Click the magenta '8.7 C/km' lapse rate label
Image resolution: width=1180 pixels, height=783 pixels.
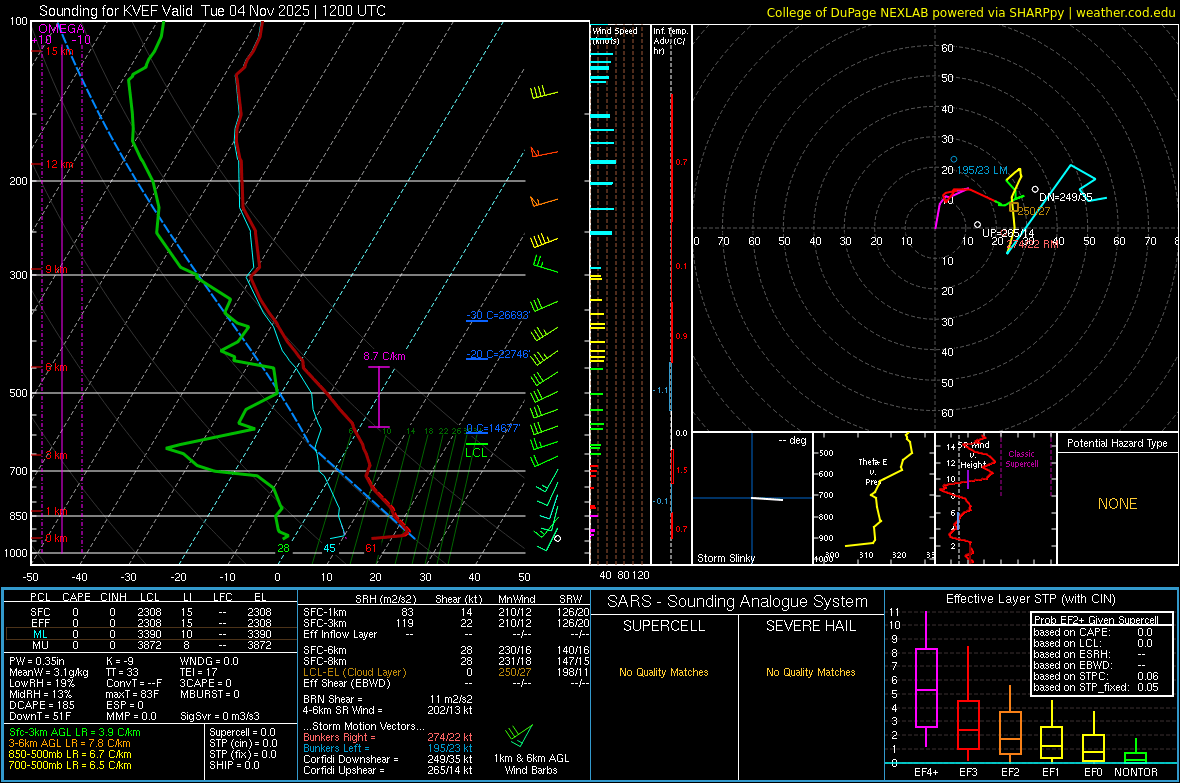(x=384, y=356)
